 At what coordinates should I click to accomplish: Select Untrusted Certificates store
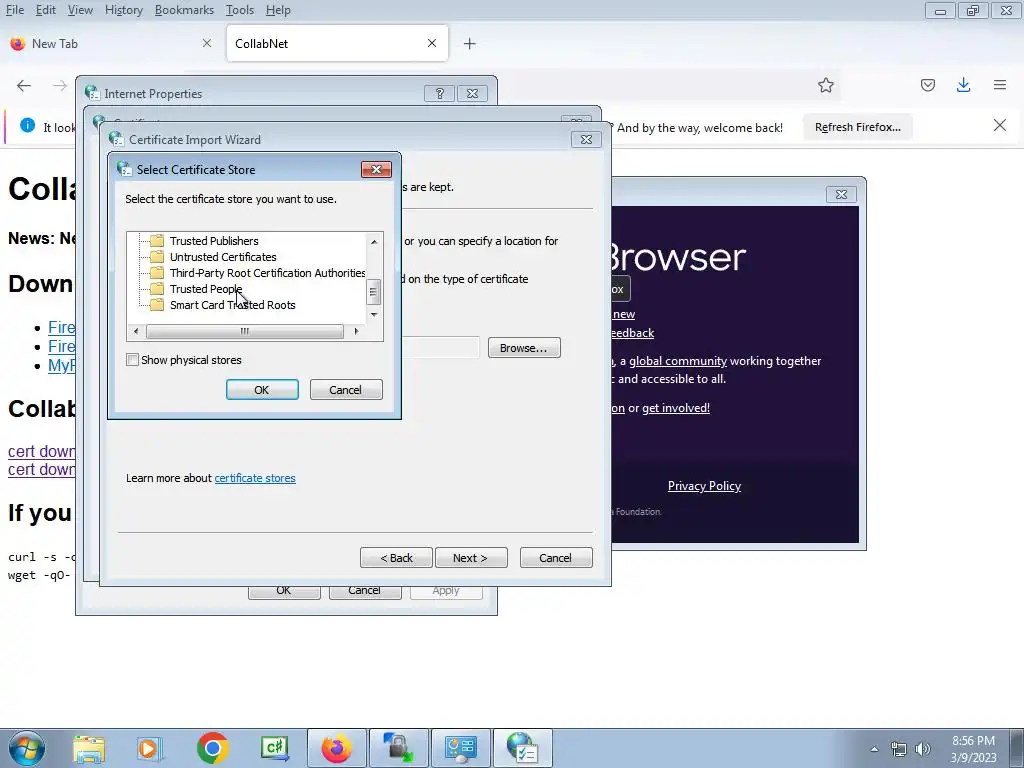coord(223,257)
